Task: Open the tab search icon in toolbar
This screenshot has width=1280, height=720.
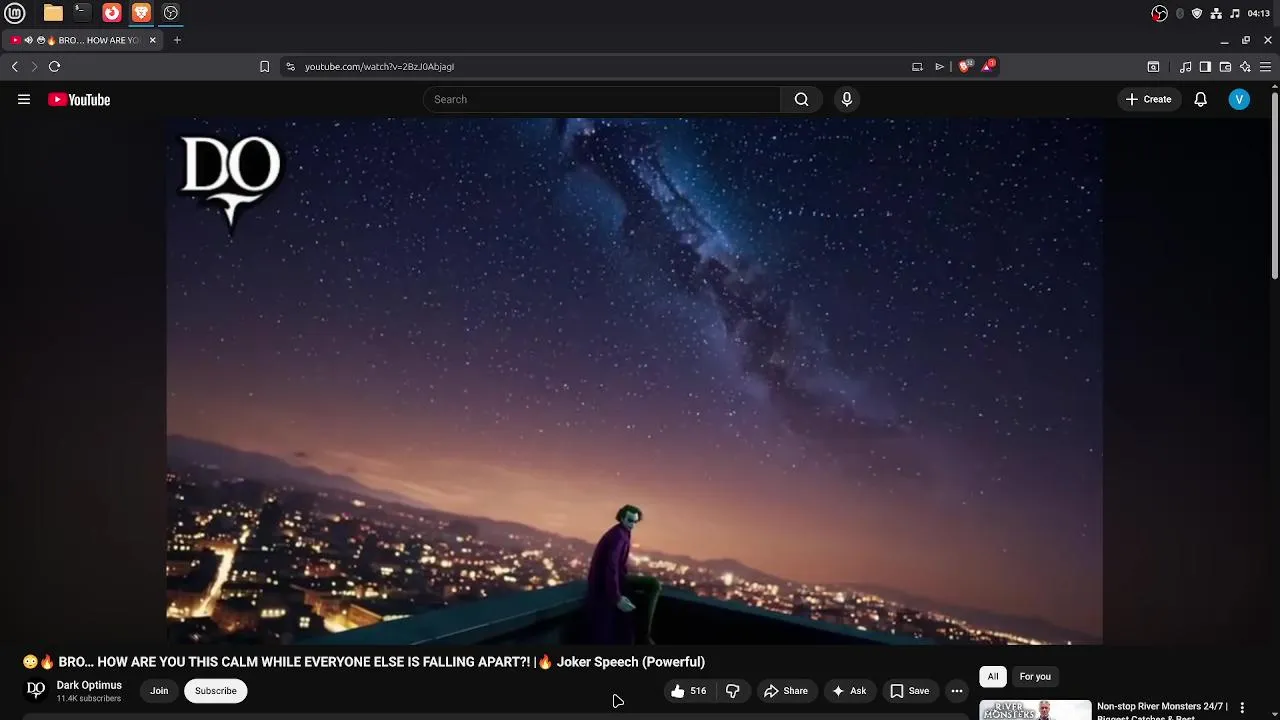Action: 1153,67
